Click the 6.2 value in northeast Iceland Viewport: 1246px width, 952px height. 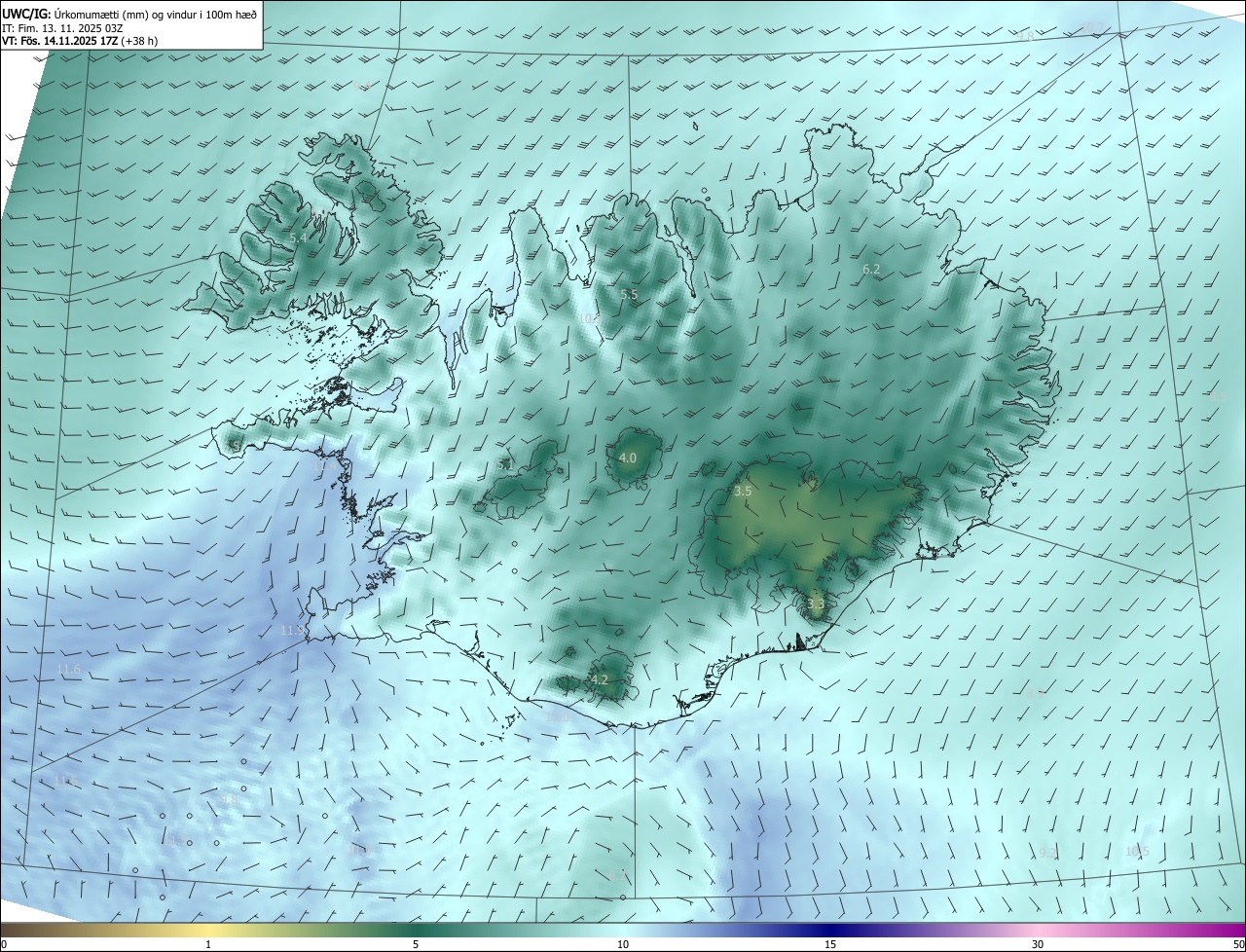(871, 269)
